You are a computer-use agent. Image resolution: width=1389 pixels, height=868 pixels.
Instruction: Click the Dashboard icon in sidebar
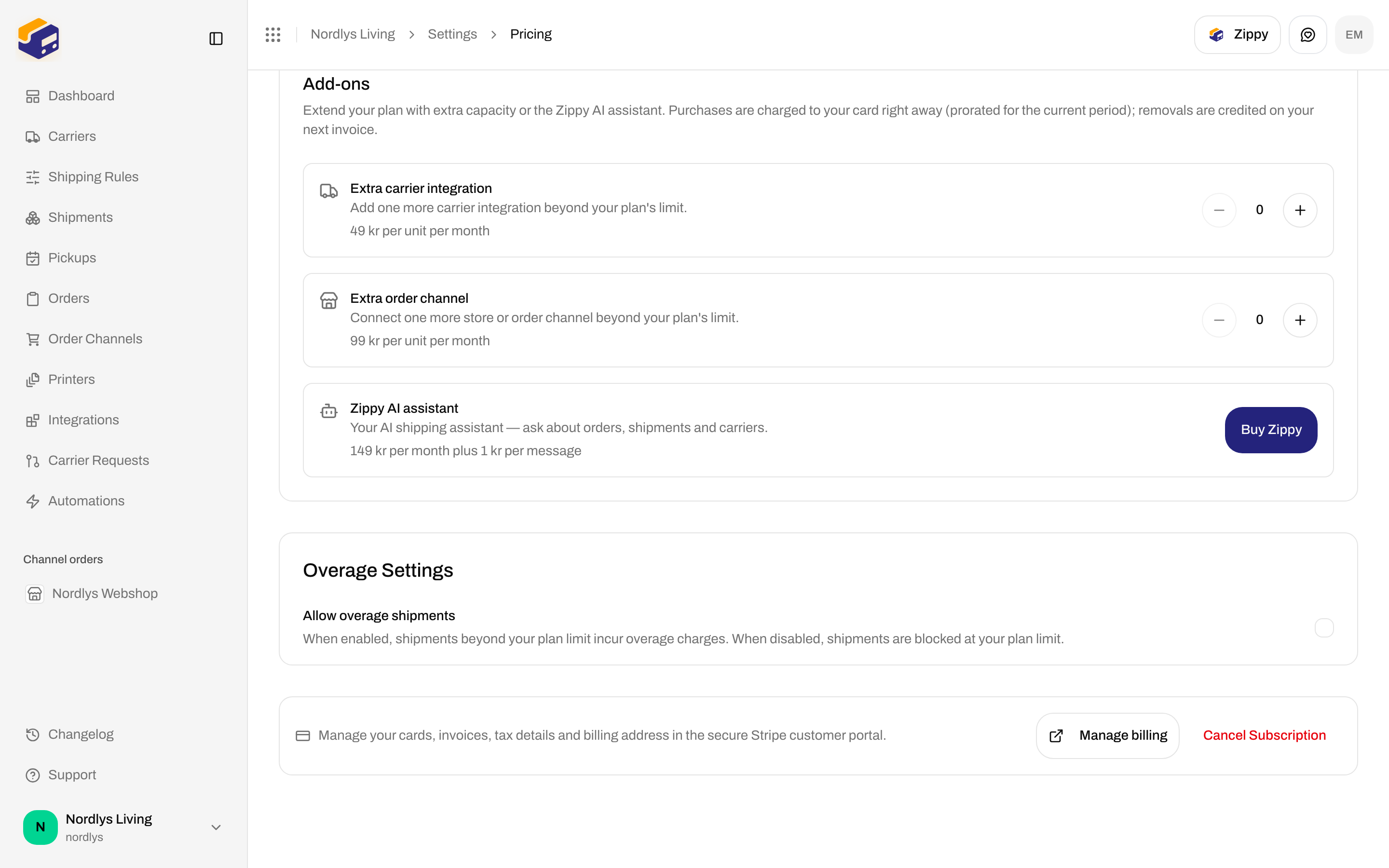(33, 96)
